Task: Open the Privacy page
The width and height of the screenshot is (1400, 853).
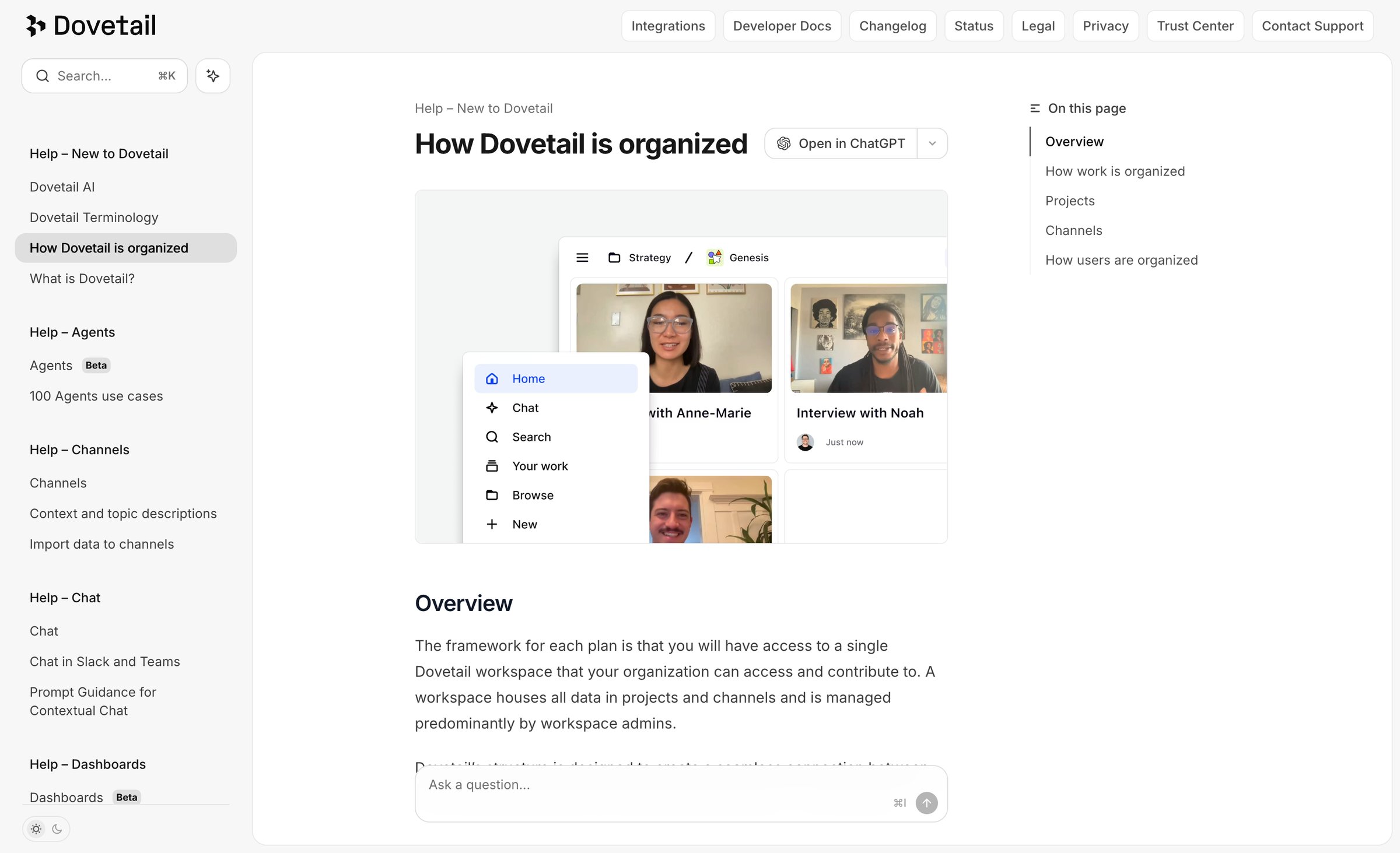Action: pos(1105,26)
